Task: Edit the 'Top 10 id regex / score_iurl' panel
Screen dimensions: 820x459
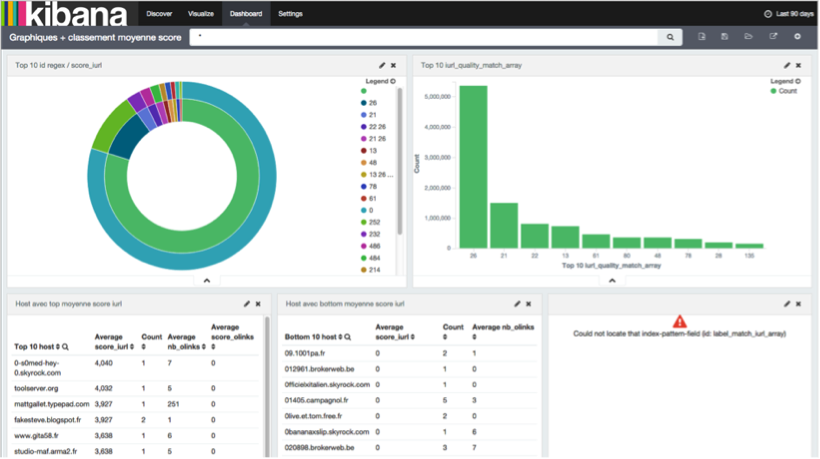Action: 382,65
